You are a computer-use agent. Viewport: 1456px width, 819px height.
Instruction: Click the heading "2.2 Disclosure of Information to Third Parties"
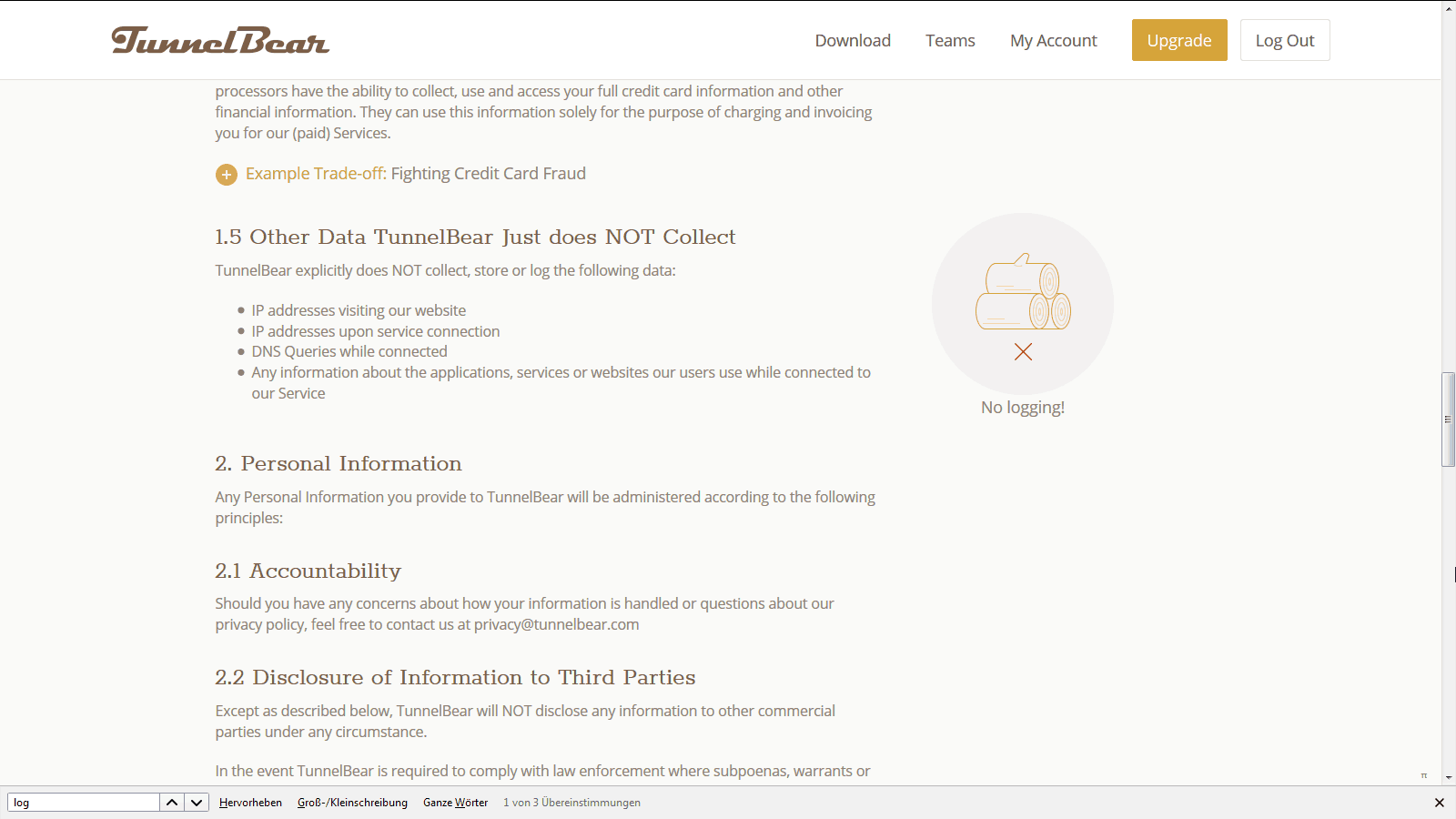coord(455,678)
